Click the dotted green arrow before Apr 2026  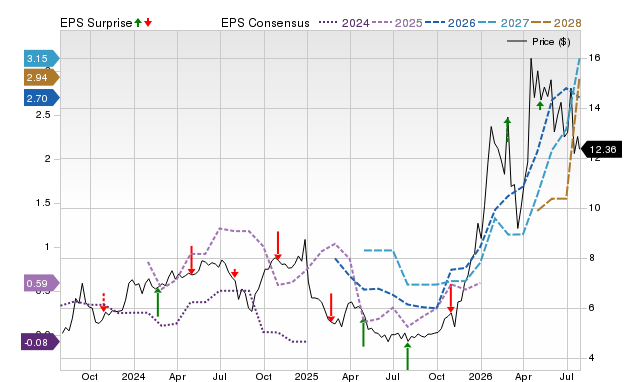pos(507,129)
